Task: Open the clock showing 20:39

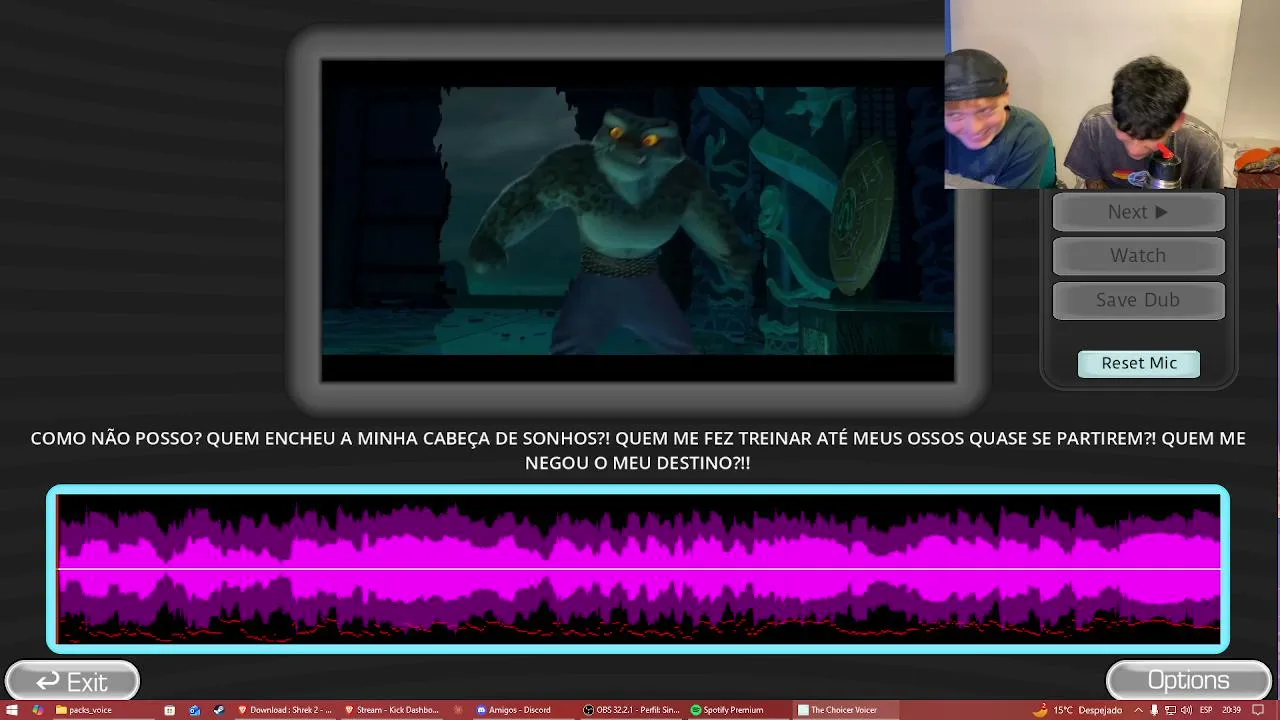Action: point(1232,710)
